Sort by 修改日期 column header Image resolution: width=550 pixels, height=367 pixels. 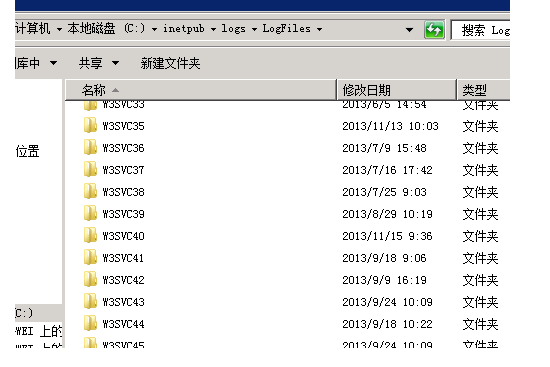pos(397,90)
